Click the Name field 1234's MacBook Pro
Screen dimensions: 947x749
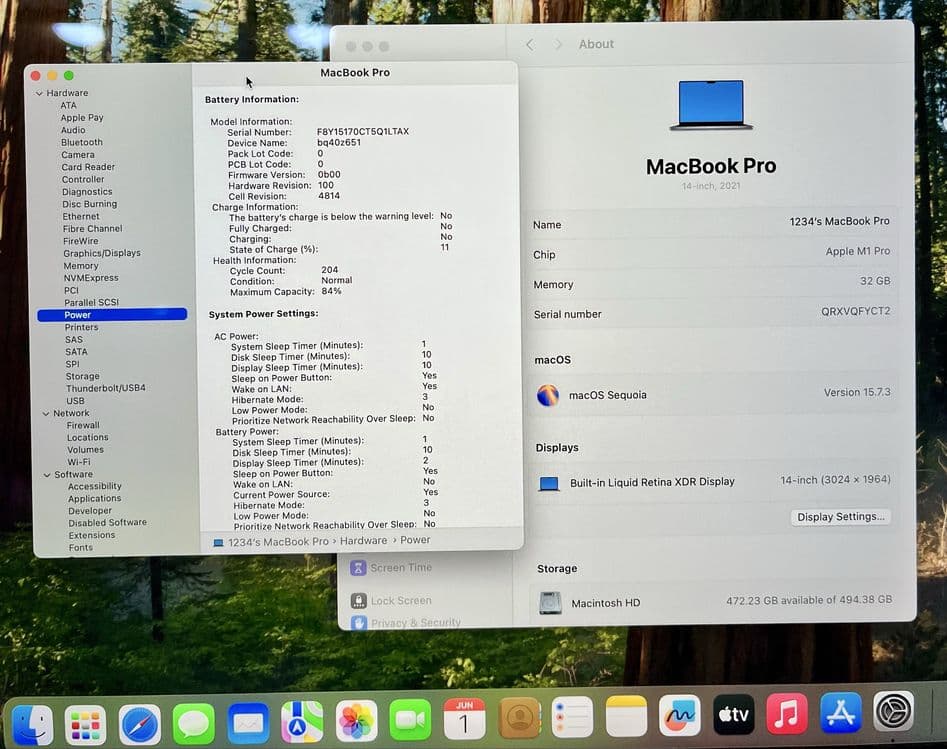click(839, 222)
